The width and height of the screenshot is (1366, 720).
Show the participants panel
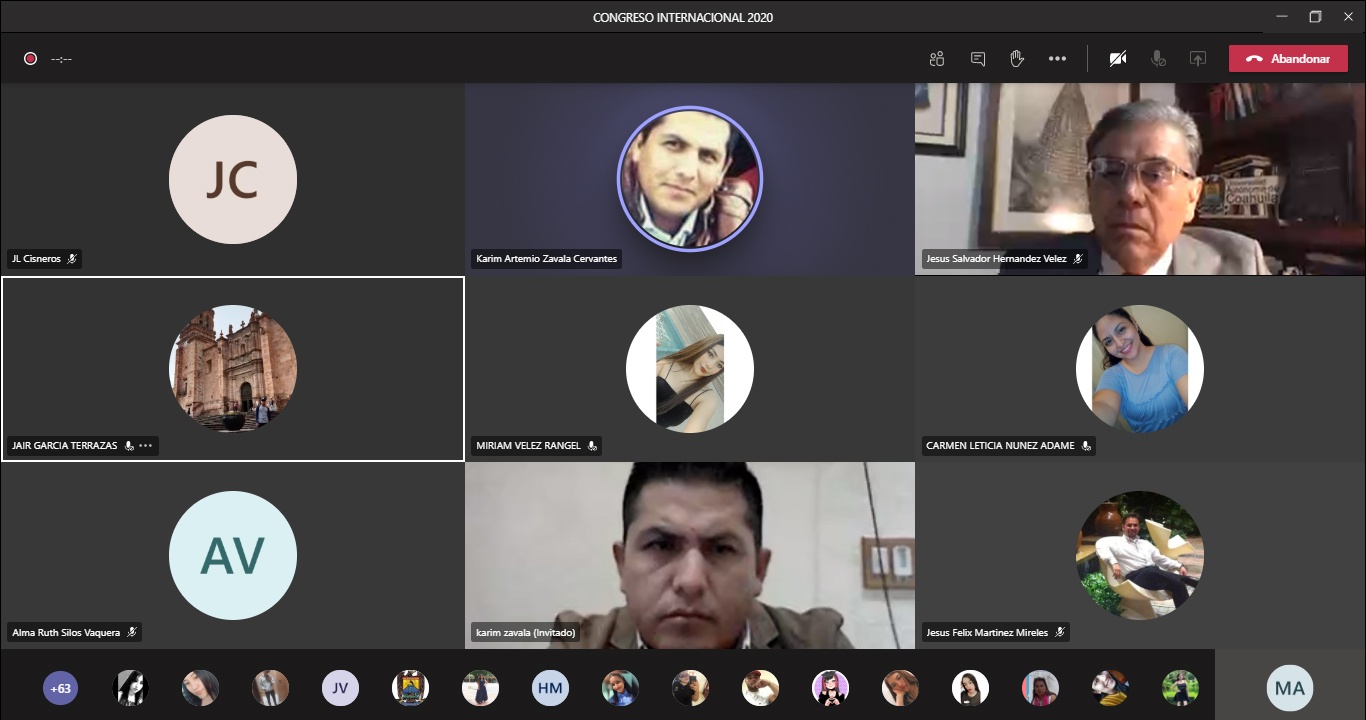[x=936, y=59]
